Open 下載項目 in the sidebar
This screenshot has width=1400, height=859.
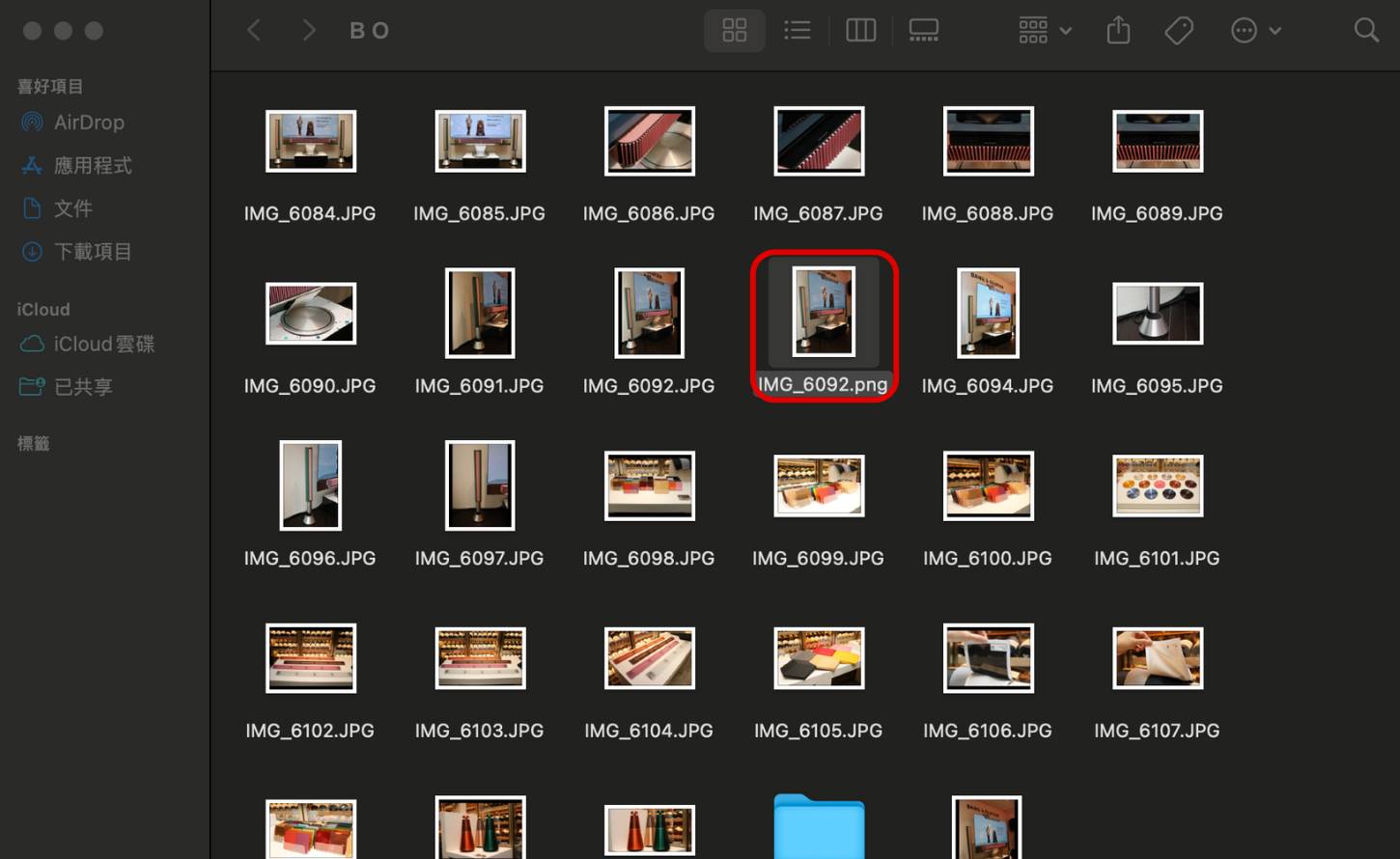(x=76, y=252)
